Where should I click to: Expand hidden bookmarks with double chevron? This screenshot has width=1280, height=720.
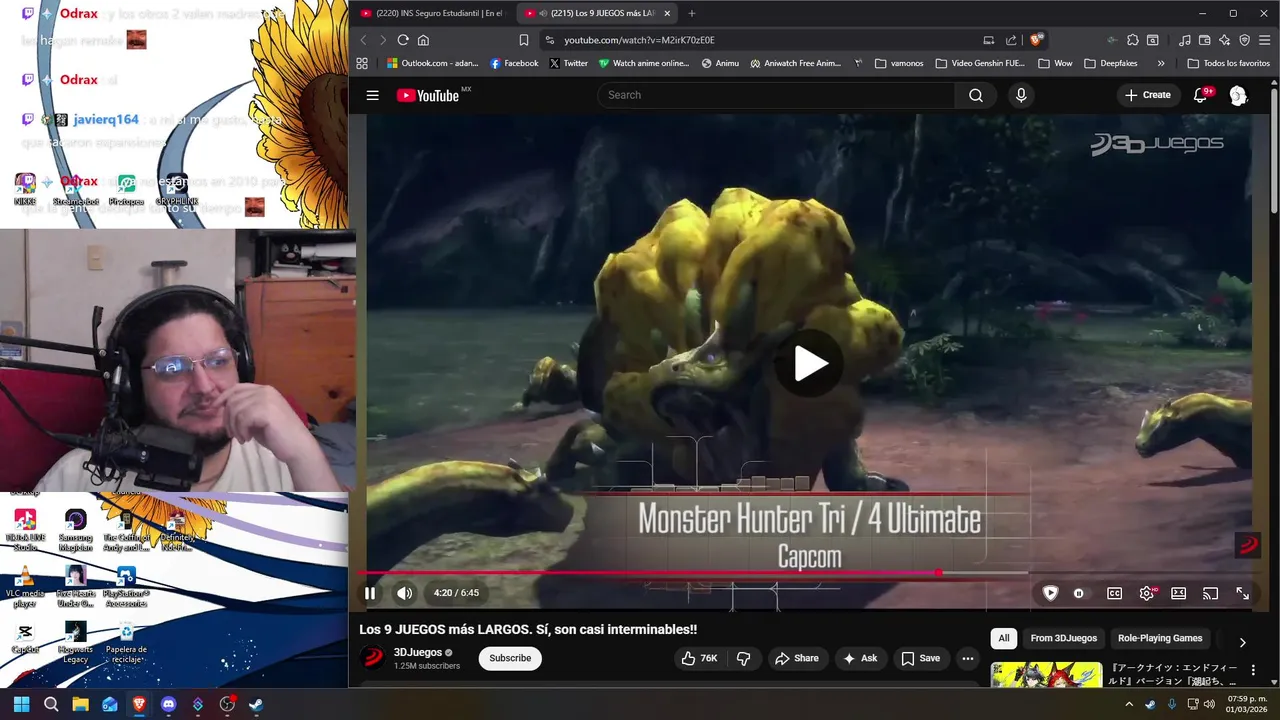(x=1161, y=63)
